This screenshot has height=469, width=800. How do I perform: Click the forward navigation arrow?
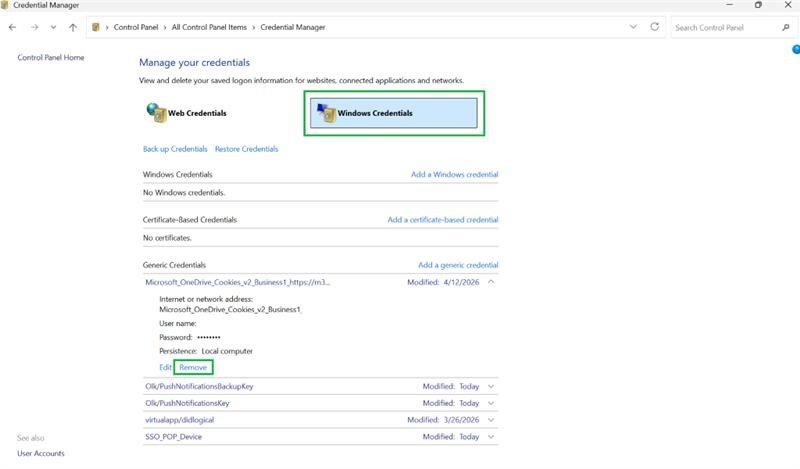(x=34, y=28)
